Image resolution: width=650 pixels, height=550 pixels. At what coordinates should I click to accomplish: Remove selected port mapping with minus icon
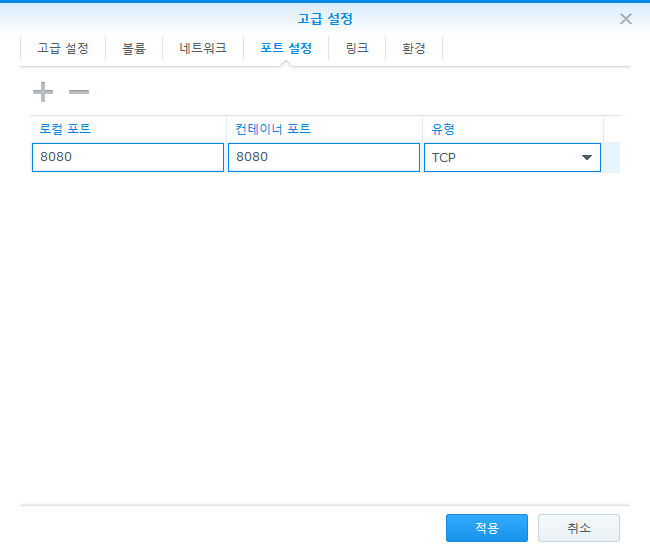pos(79,92)
